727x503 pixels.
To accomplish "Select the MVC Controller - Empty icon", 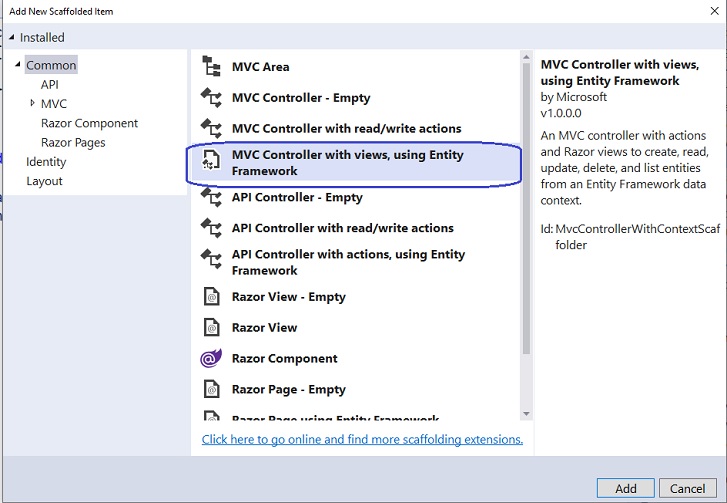I will click(x=211, y=98).
